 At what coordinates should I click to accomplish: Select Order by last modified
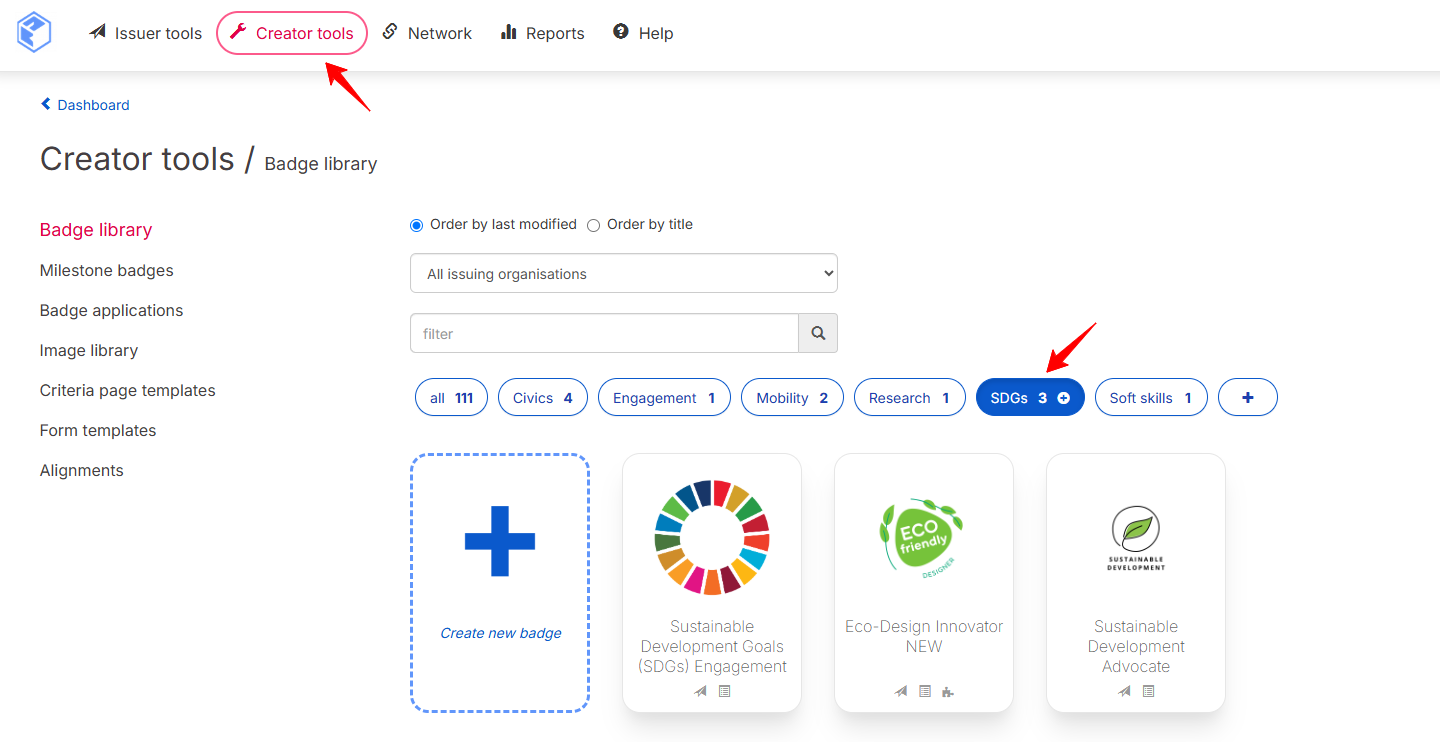[417, 225]
